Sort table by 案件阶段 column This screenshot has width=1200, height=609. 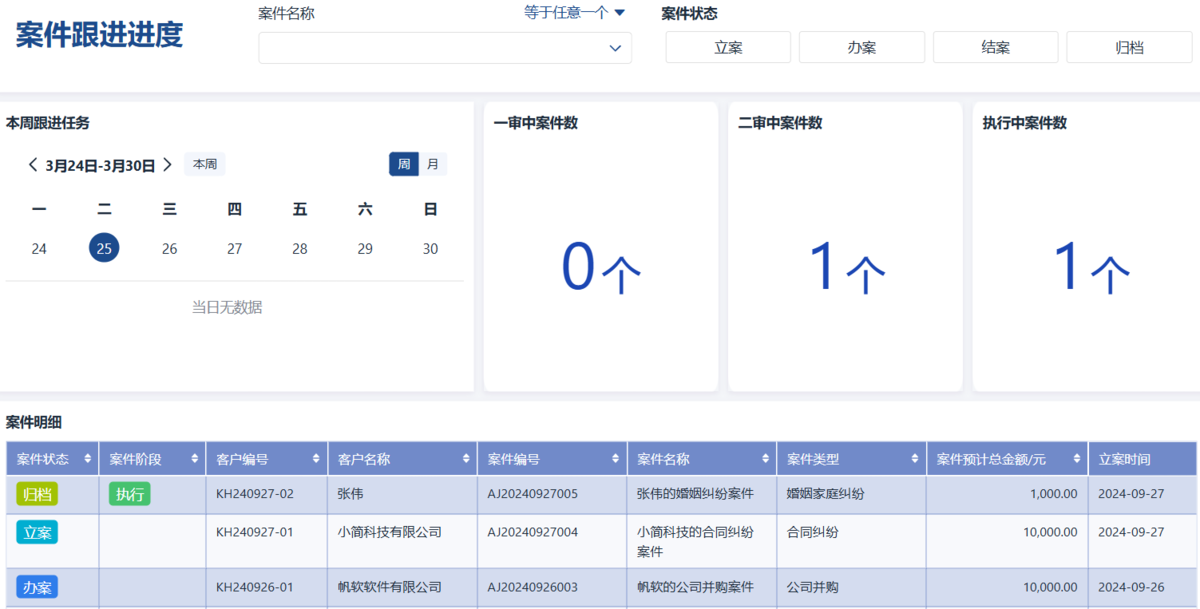tap(195, 460)
